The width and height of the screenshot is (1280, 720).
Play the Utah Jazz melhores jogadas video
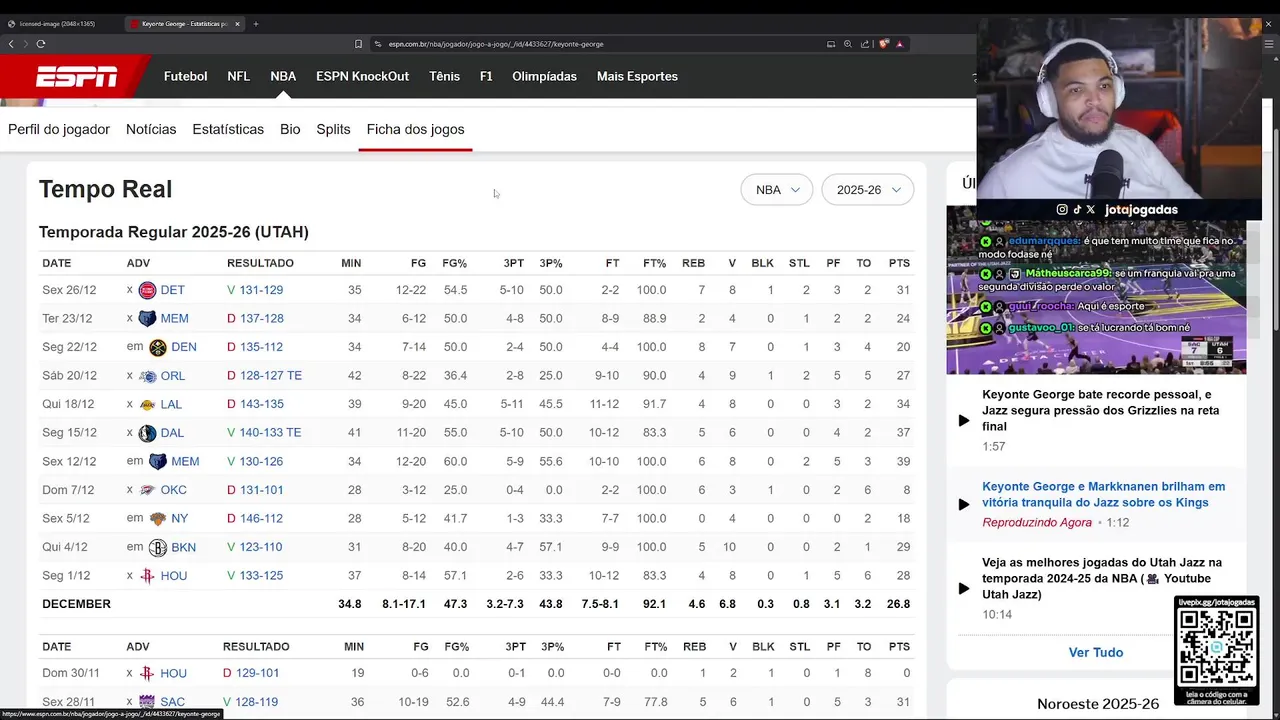[x=964, y=588]
